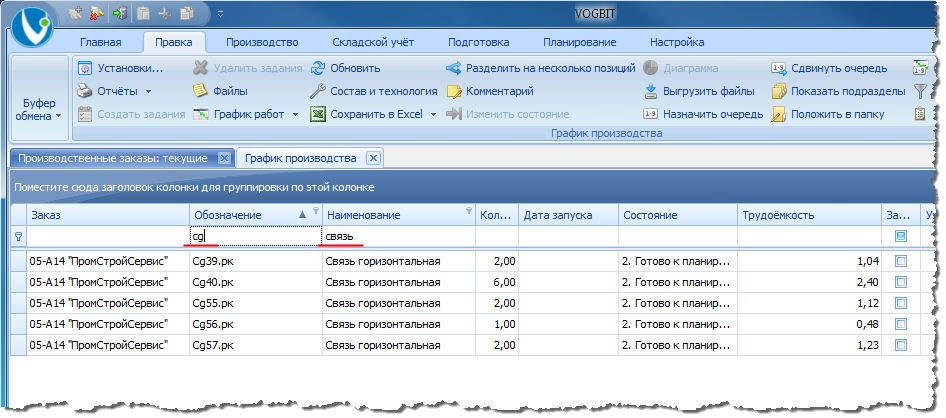
Task: Click Сдвинуть очередь
Action: pyautogui.click(x=829, y=68)
